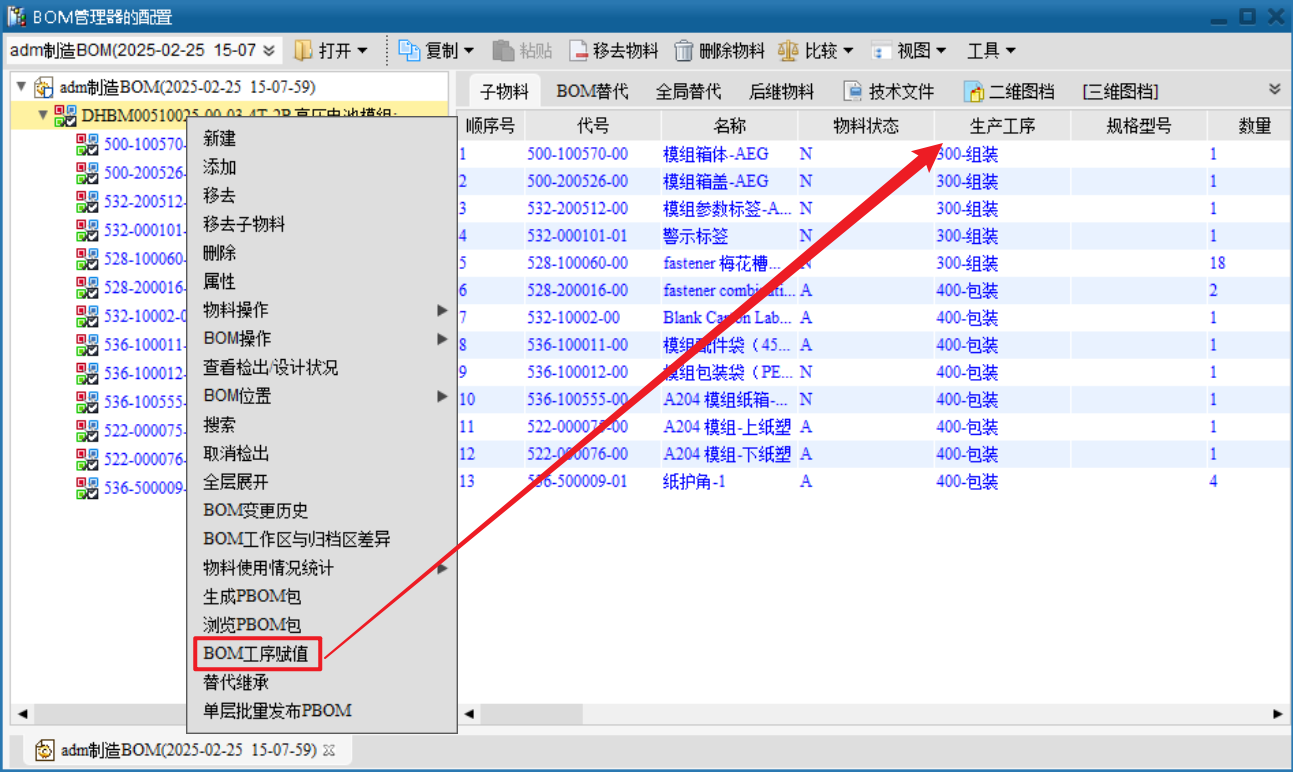Click the table's left scroll arrow
Image resolution: width=1293 pixels, height=772 pixels.
pos(470,714)
